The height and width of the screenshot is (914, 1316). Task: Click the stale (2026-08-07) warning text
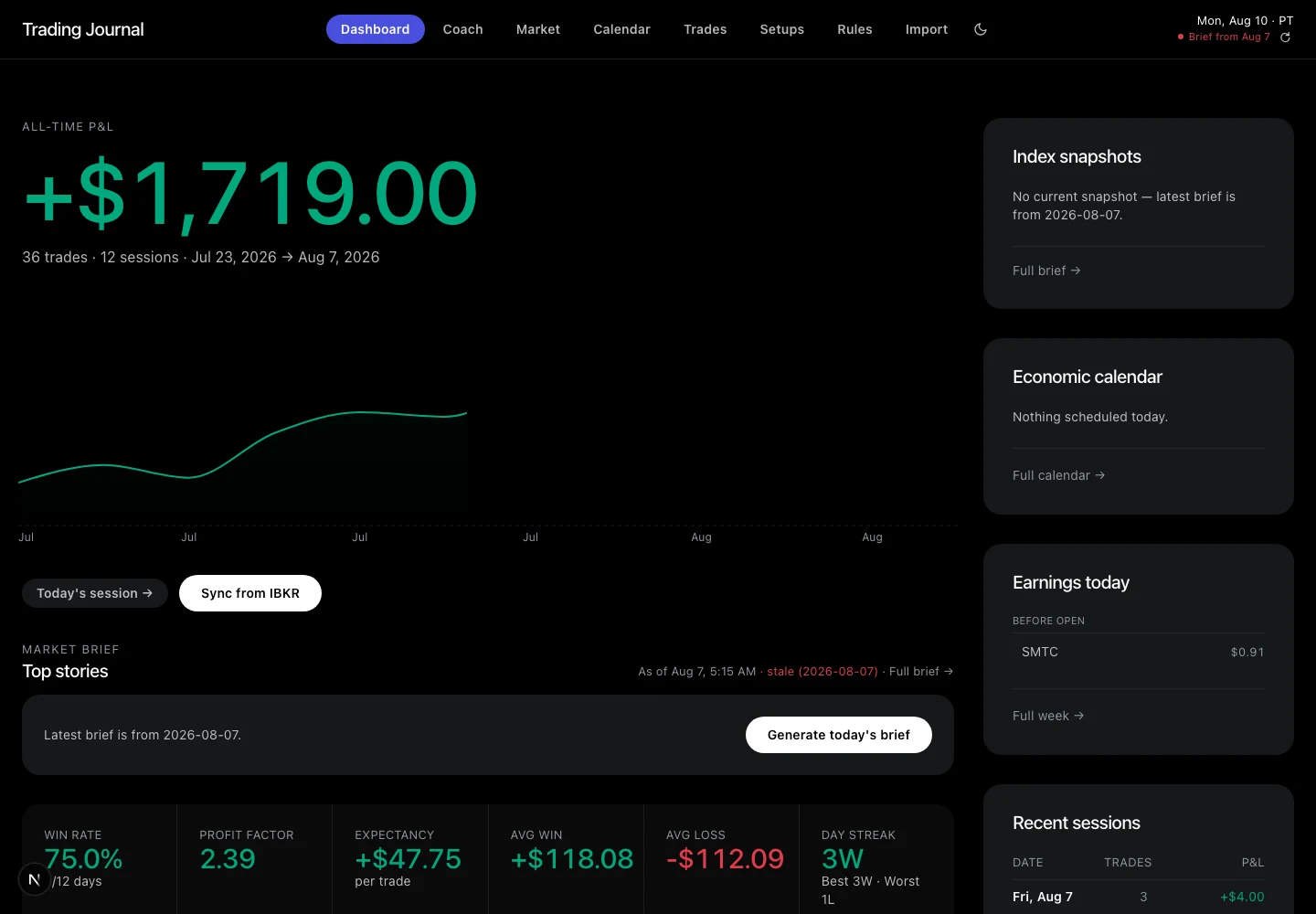click(x=822, y=671)
